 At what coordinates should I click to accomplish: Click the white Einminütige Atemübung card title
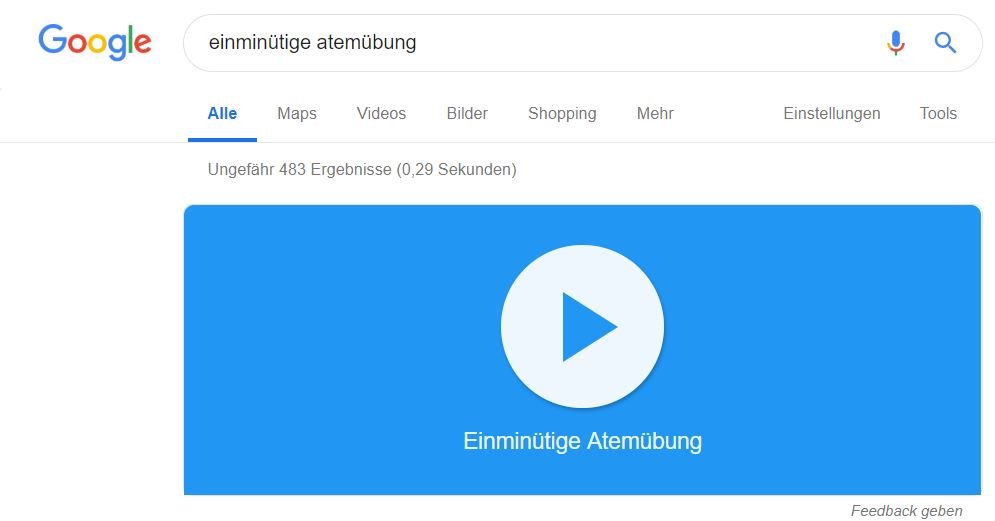tap(583, 441)
